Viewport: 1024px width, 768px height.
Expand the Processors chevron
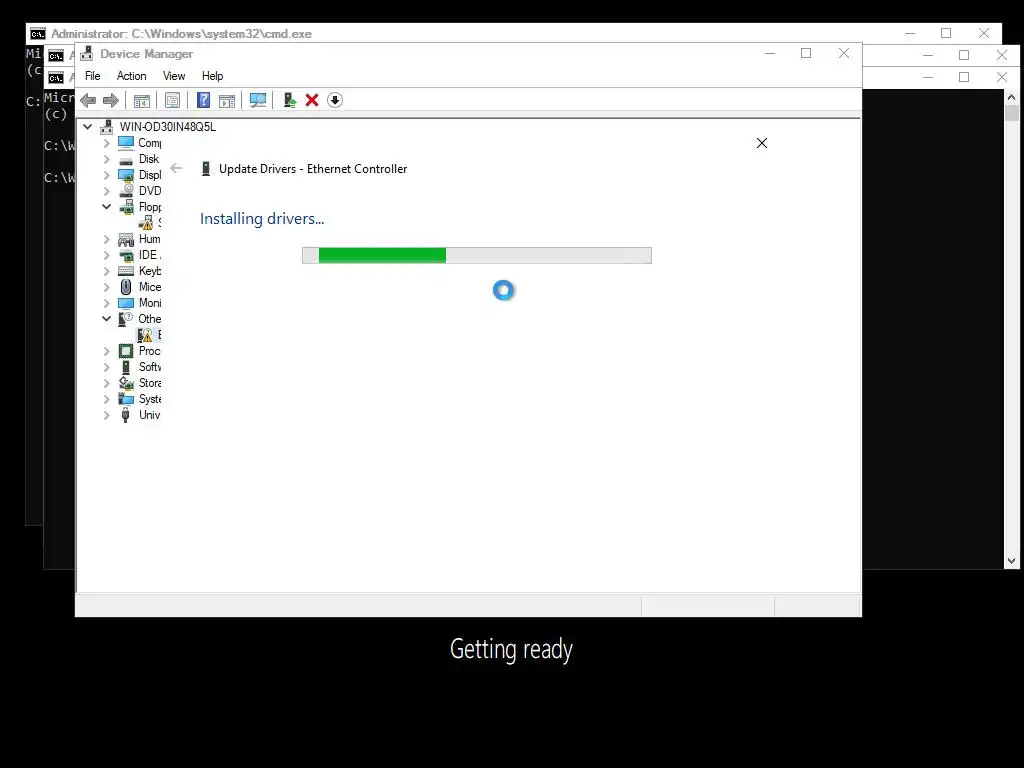106,351
